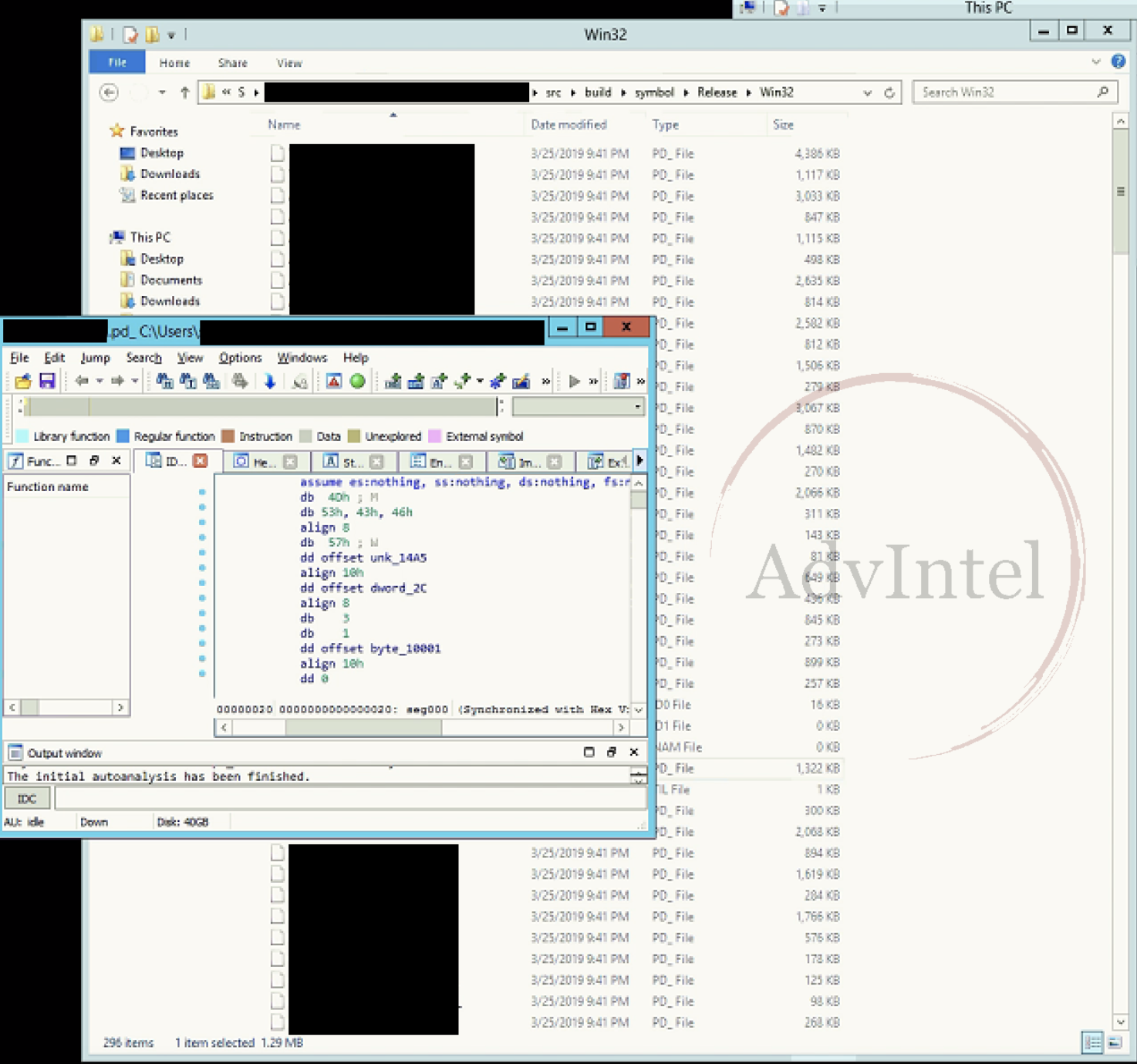Expand the Explorer ribbon chevron

tap(1096, 62)
